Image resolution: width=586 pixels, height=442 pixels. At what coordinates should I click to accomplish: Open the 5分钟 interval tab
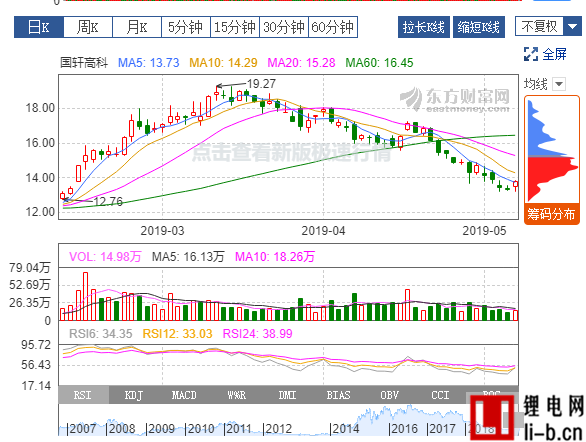coord(186,27)
